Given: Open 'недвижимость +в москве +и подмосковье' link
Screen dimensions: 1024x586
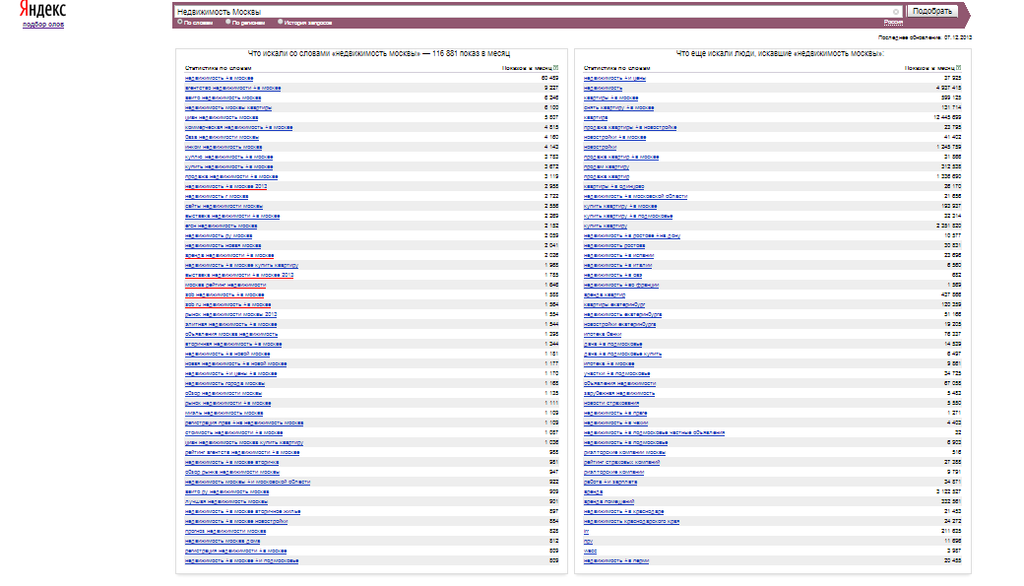Looking at the screenshot, I should coord(242,561).
